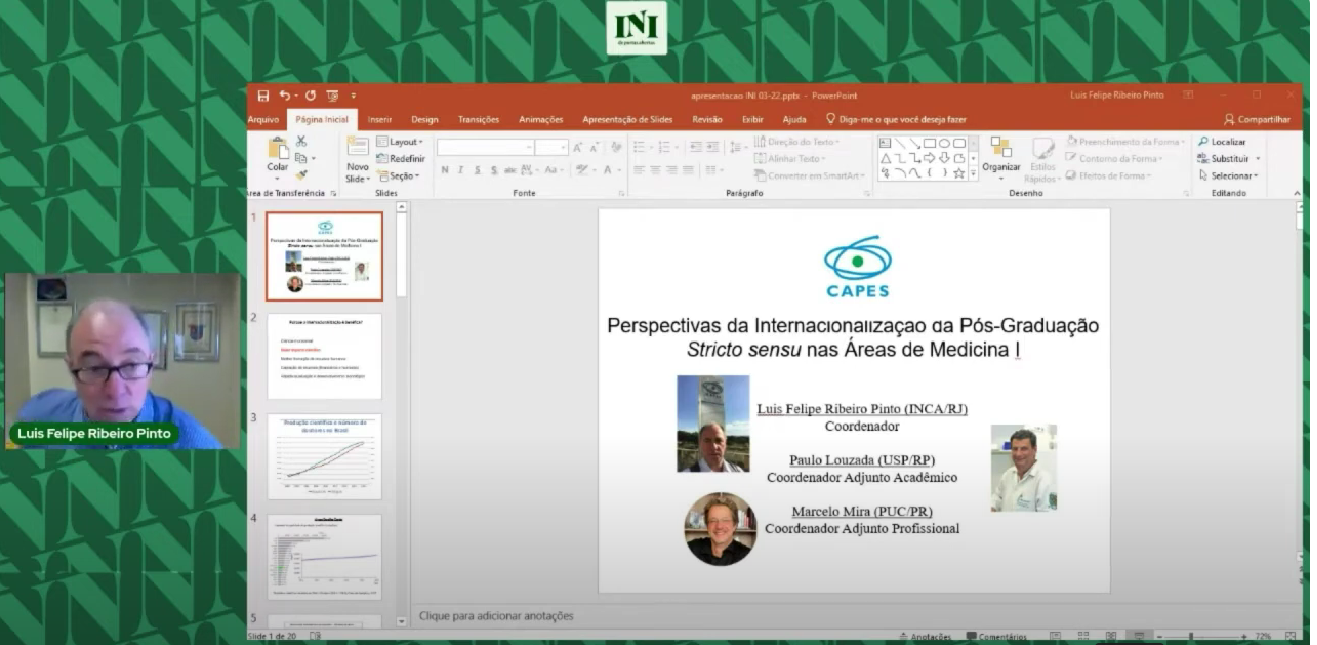Click the Cut scissors icon
Viewport: 1317px width, 645px height.
(301, 142)
